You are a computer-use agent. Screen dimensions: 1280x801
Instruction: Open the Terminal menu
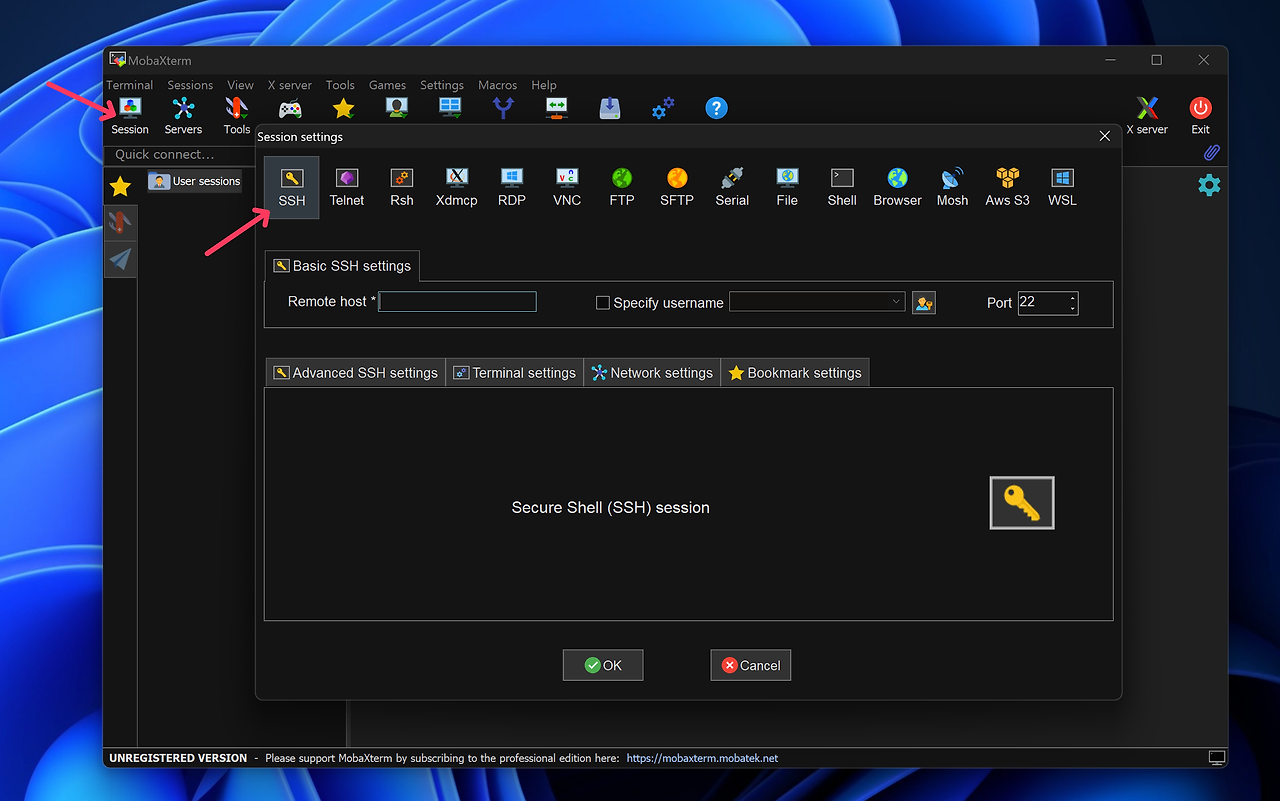coord(130,85)
